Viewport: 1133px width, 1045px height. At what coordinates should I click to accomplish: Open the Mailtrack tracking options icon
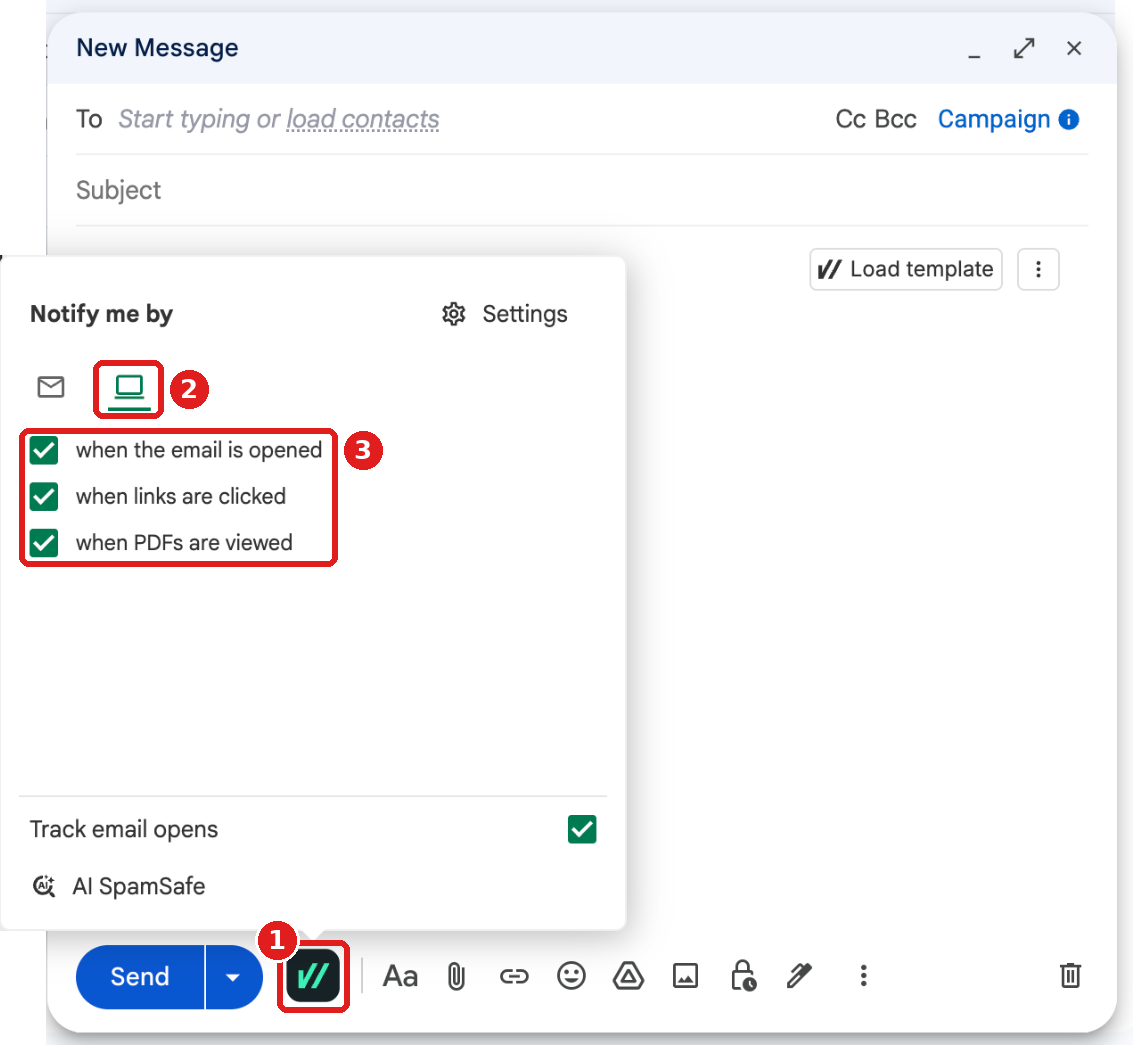313,976
